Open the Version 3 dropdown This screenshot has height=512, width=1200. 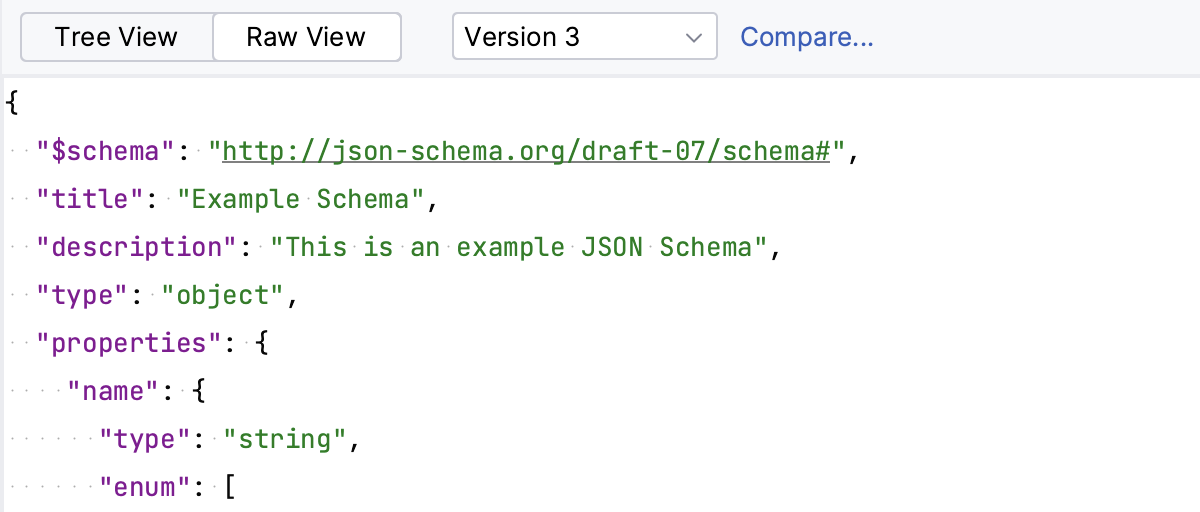[584, 38]
